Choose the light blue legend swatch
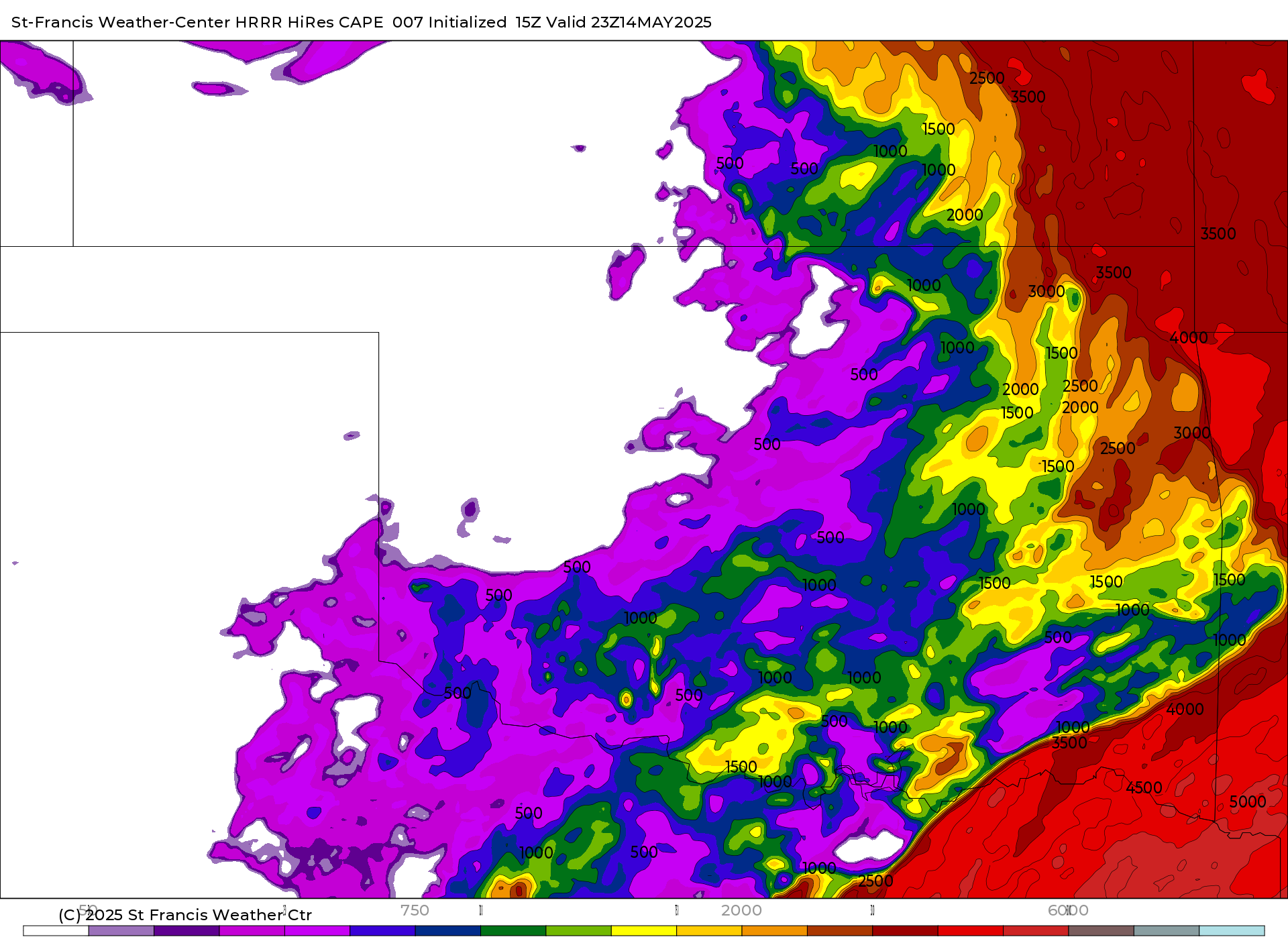This screenshot has height=939, width=1288. point(1232,931)
